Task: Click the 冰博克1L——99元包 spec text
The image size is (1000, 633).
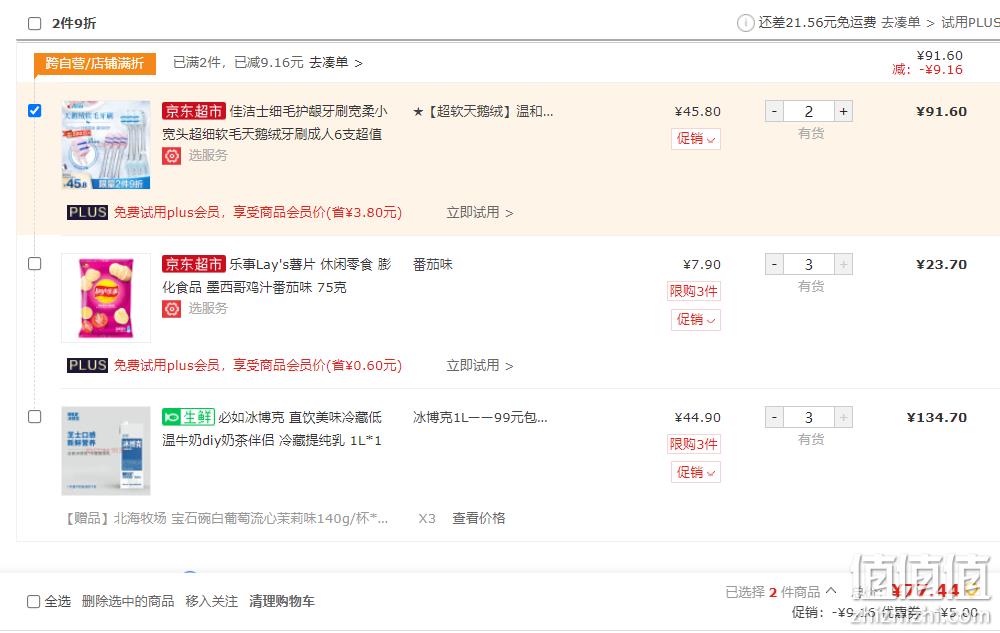Action: [x=480, y=418]
